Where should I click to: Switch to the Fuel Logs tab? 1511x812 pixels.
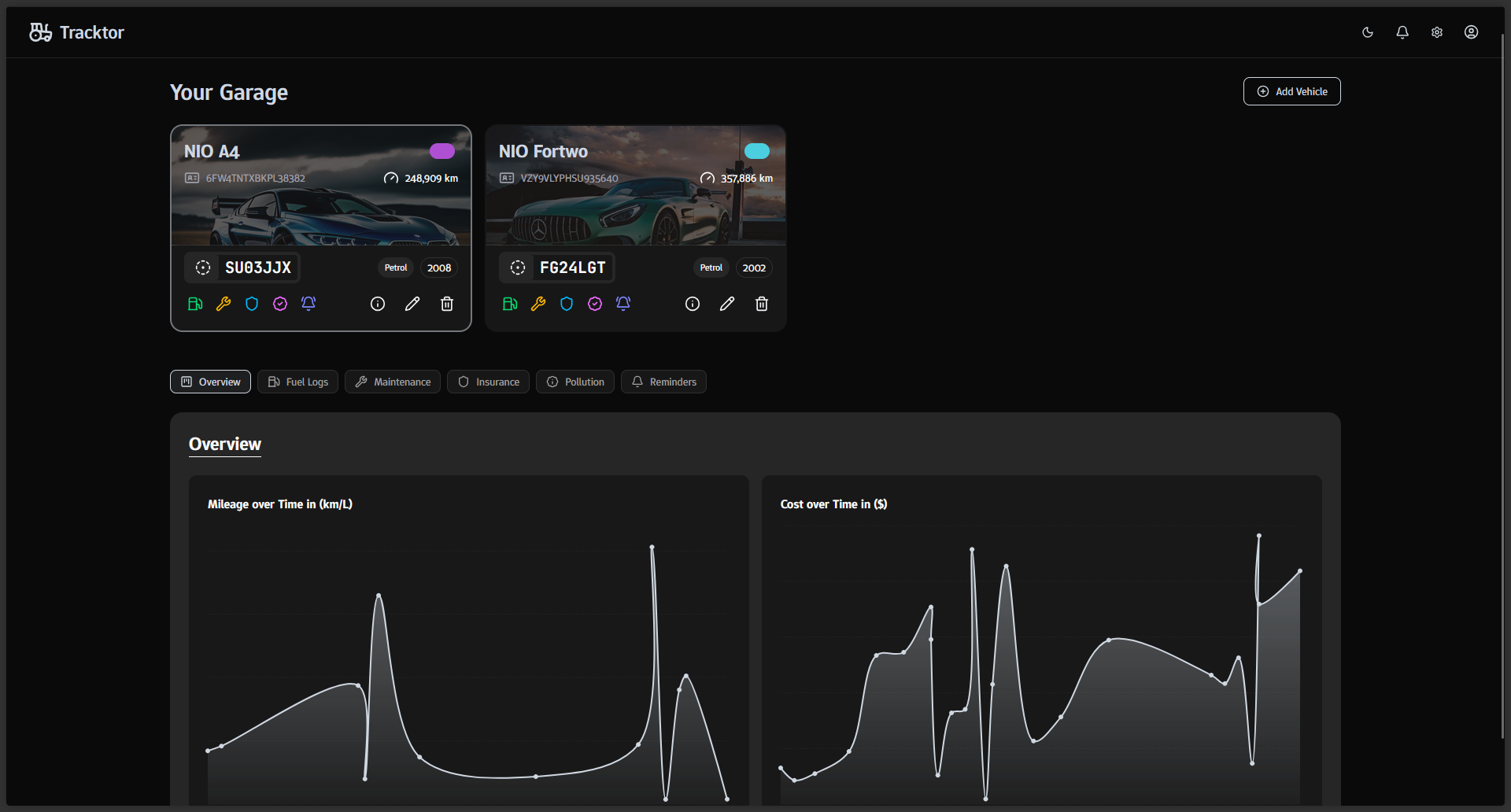(x=297, y=382)
